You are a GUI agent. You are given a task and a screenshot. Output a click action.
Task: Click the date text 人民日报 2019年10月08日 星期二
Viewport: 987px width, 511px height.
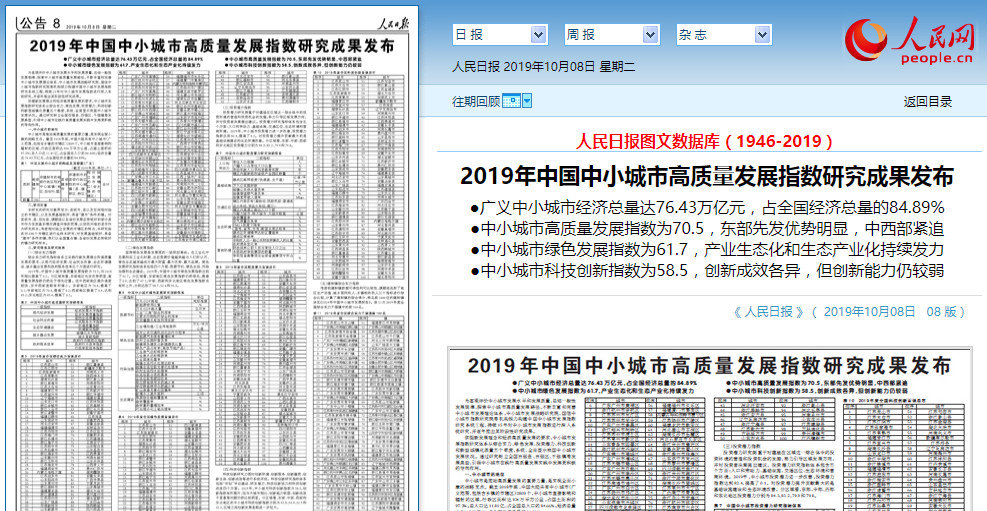click(x=544, y=67)
